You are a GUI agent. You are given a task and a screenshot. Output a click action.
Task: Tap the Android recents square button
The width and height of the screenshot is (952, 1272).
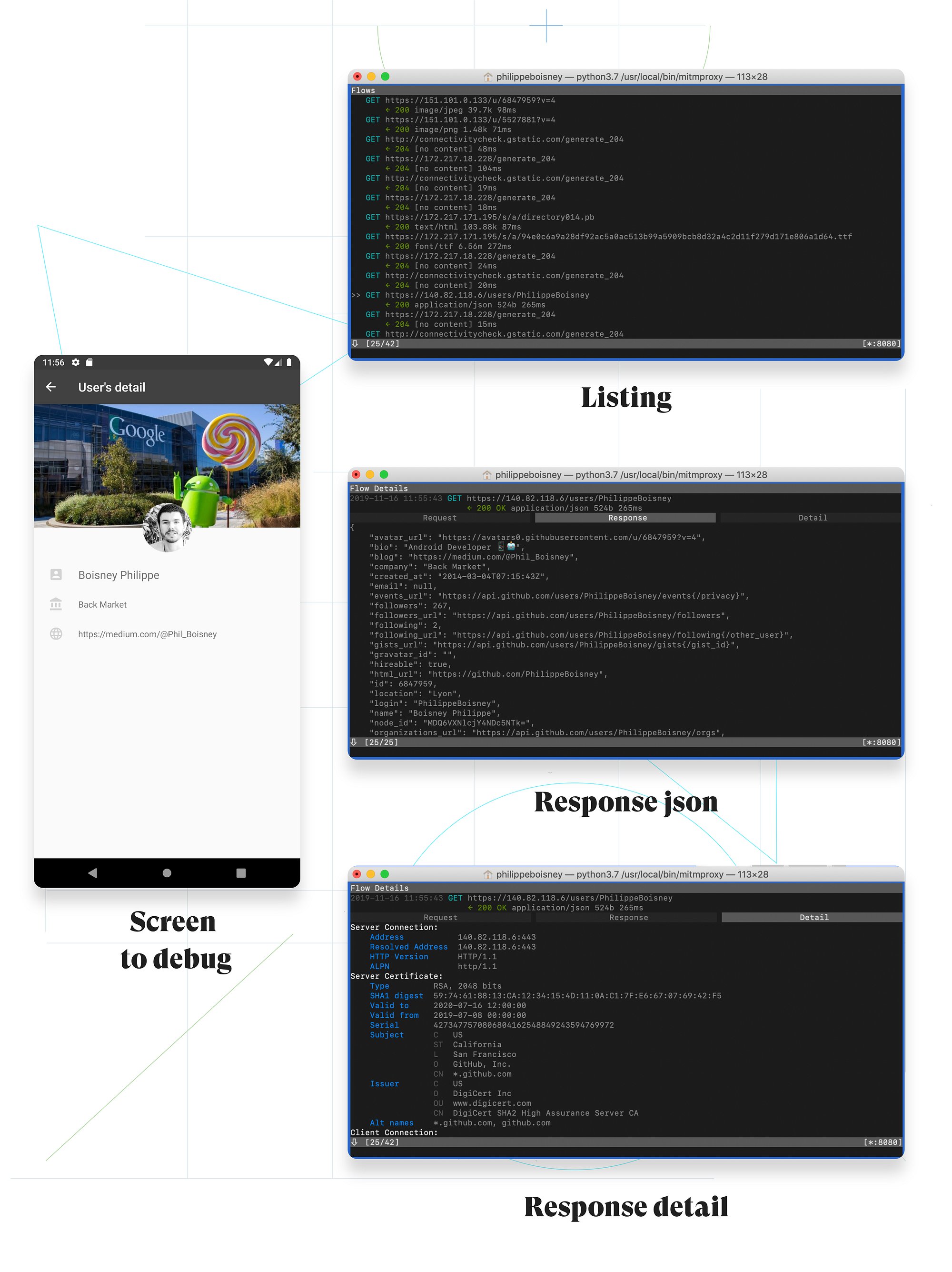tap(241, 872)
